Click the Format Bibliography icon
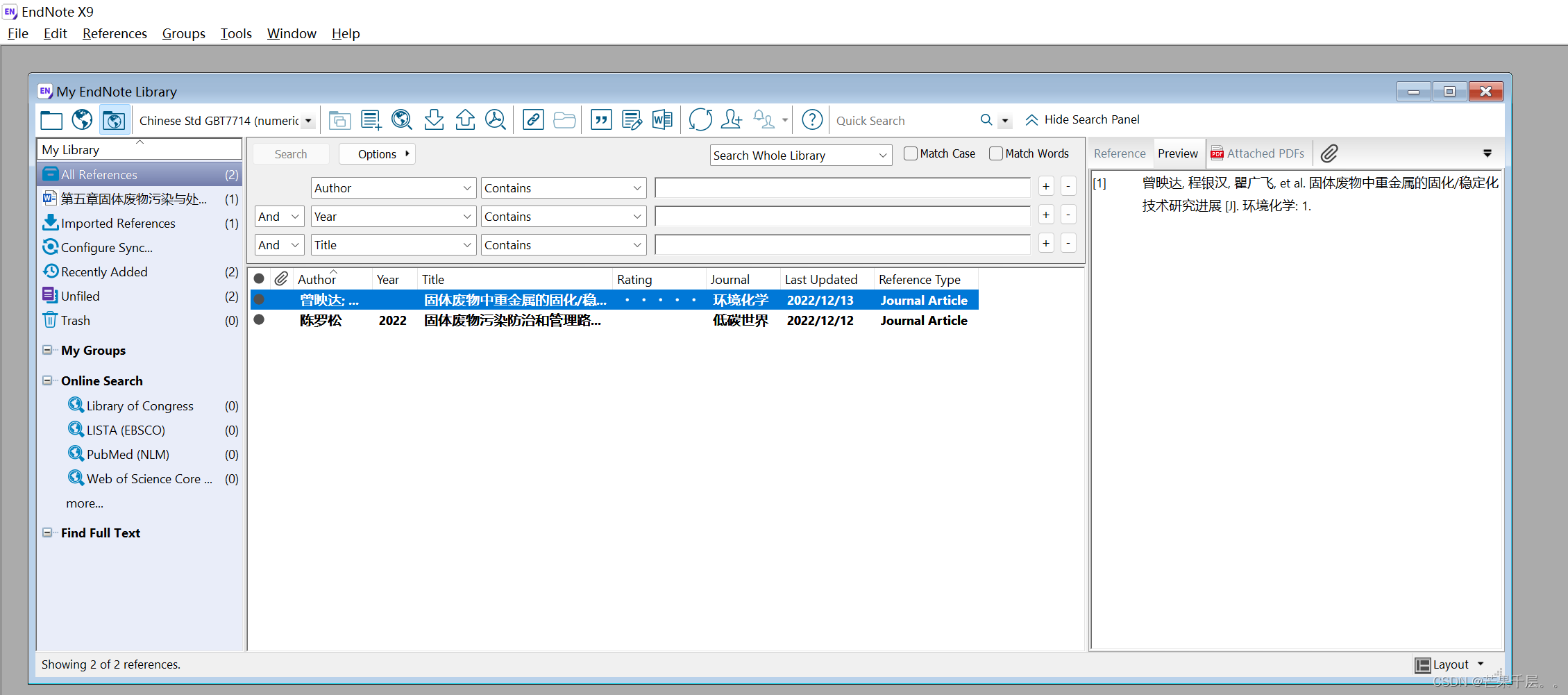1568x695 pixels. tap(632, 120)
